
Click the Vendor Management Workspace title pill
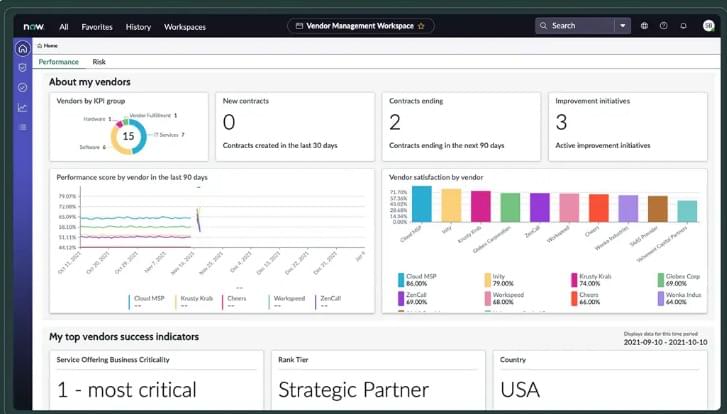(360, 26)
